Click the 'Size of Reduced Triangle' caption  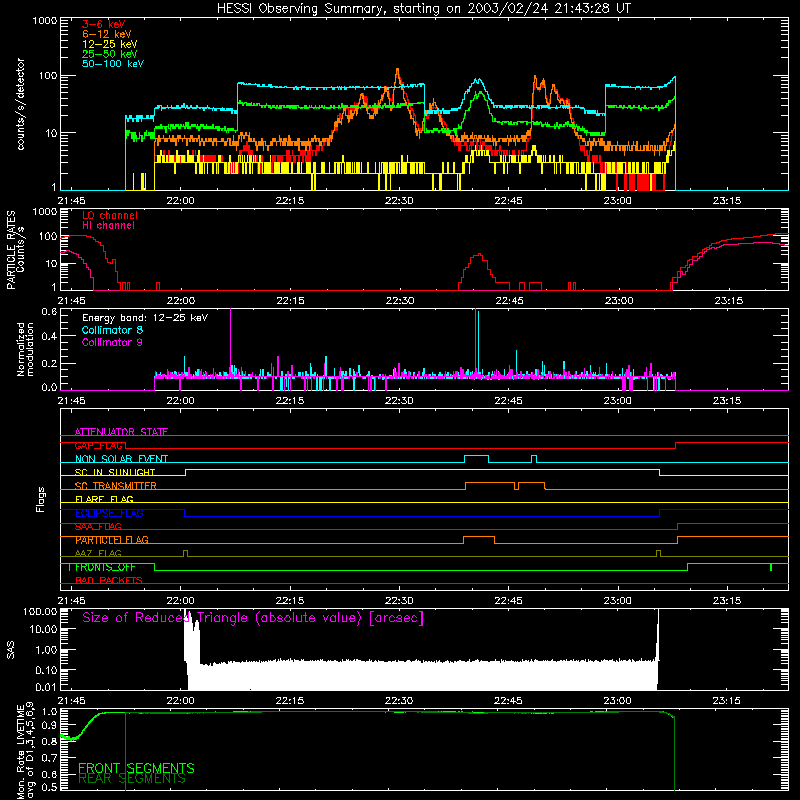pos(253,618)
